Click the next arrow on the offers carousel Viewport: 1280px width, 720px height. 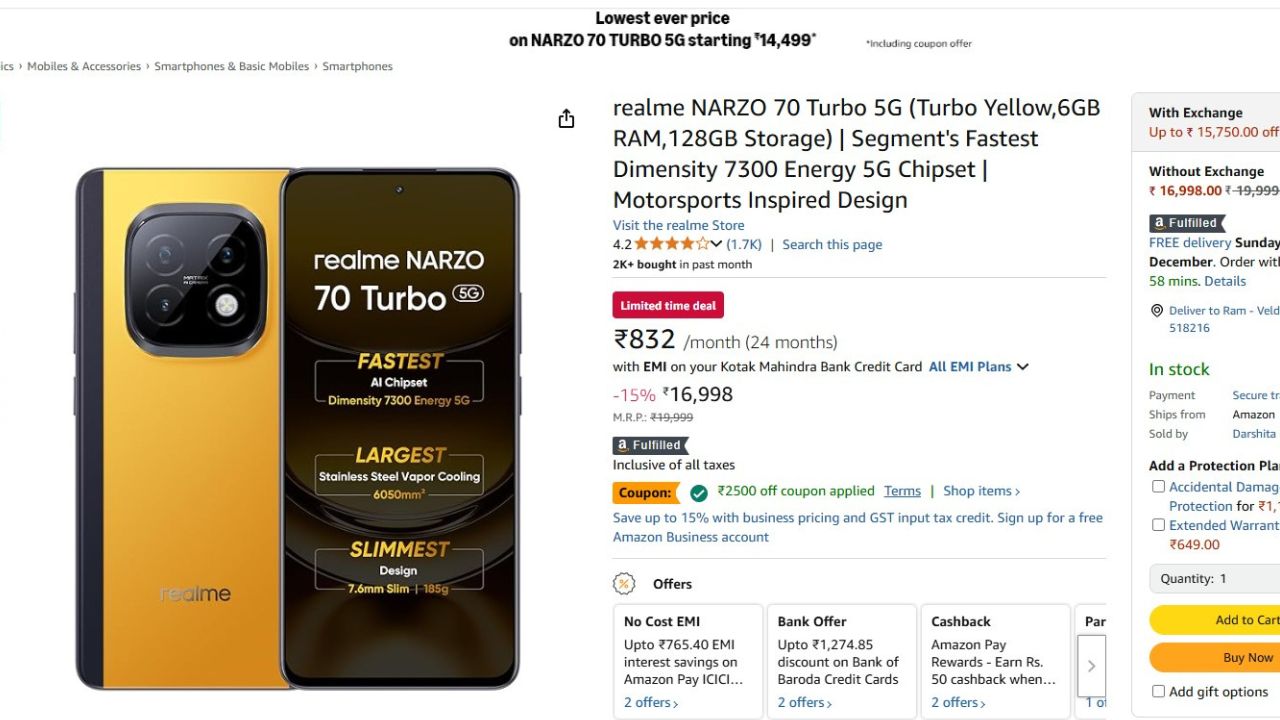(1091, 665)
